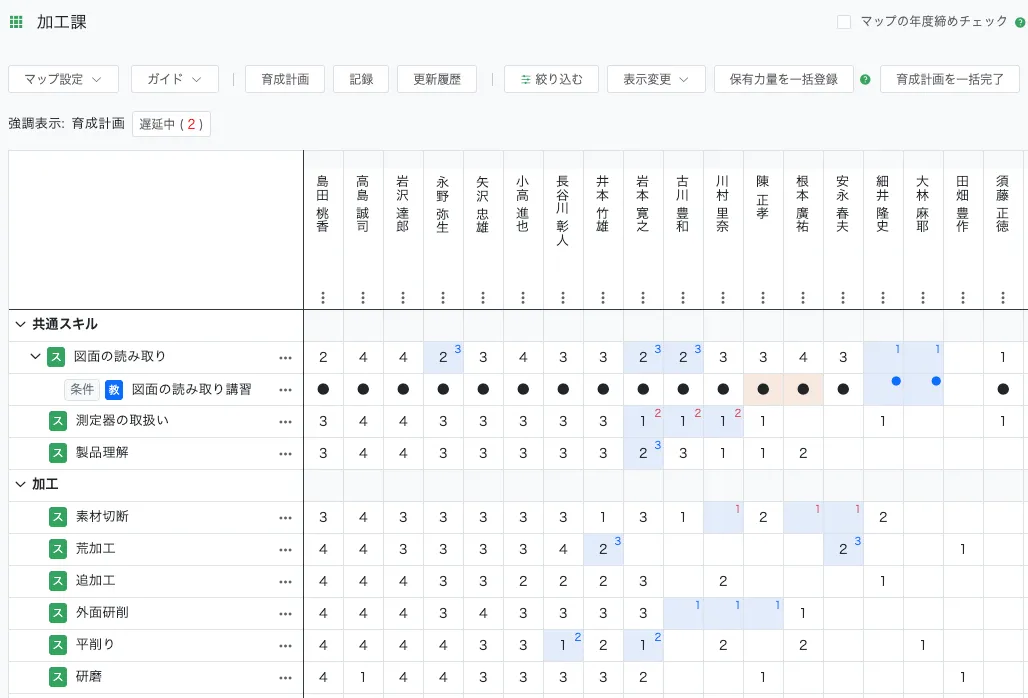Collapse the 加工 category group
1028x698 pixels.
[x=20, y=484]
